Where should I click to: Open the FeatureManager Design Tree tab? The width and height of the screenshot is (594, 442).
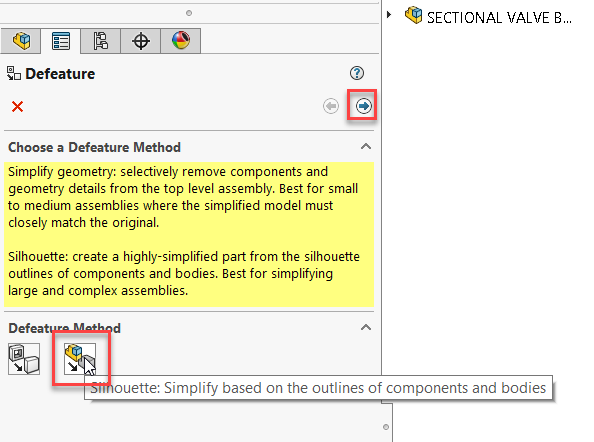(x=21, y=41)
